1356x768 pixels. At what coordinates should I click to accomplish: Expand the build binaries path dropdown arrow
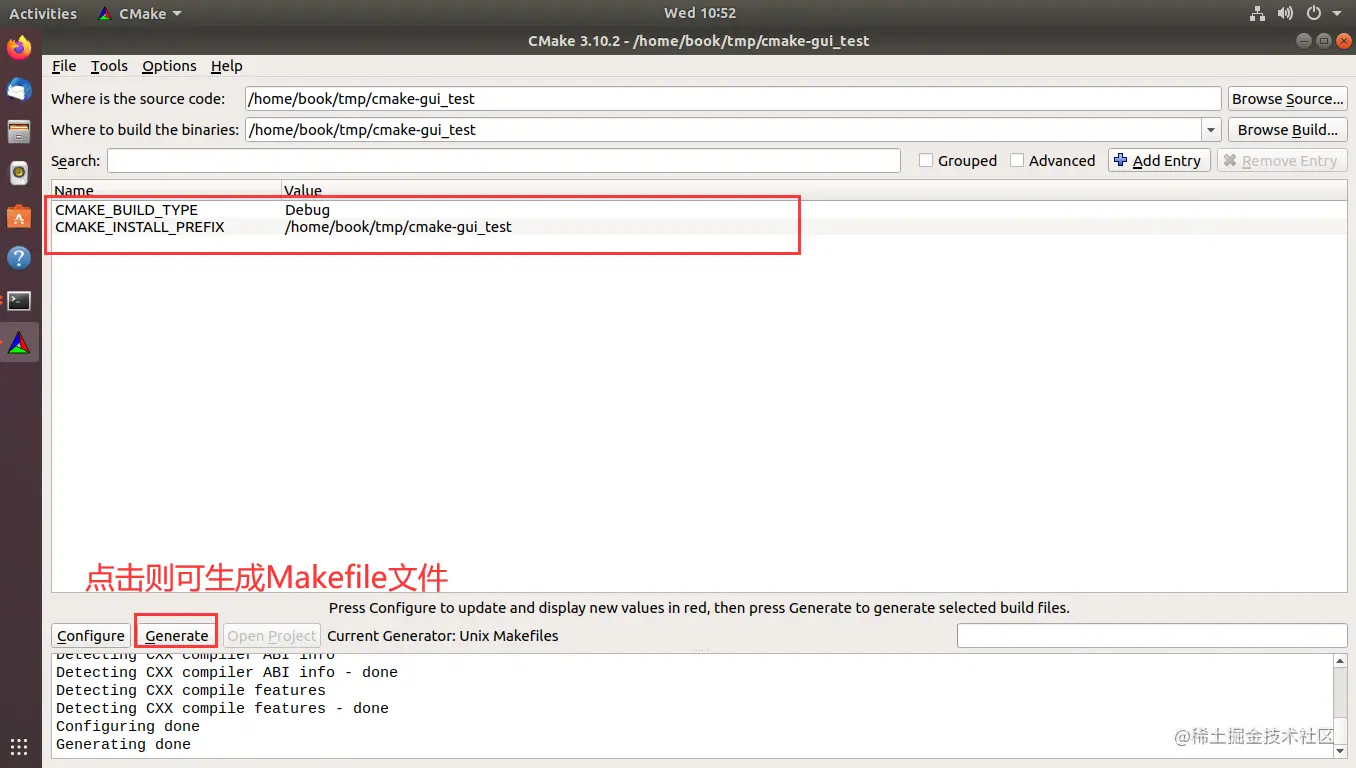click(x=1211, y=130)
